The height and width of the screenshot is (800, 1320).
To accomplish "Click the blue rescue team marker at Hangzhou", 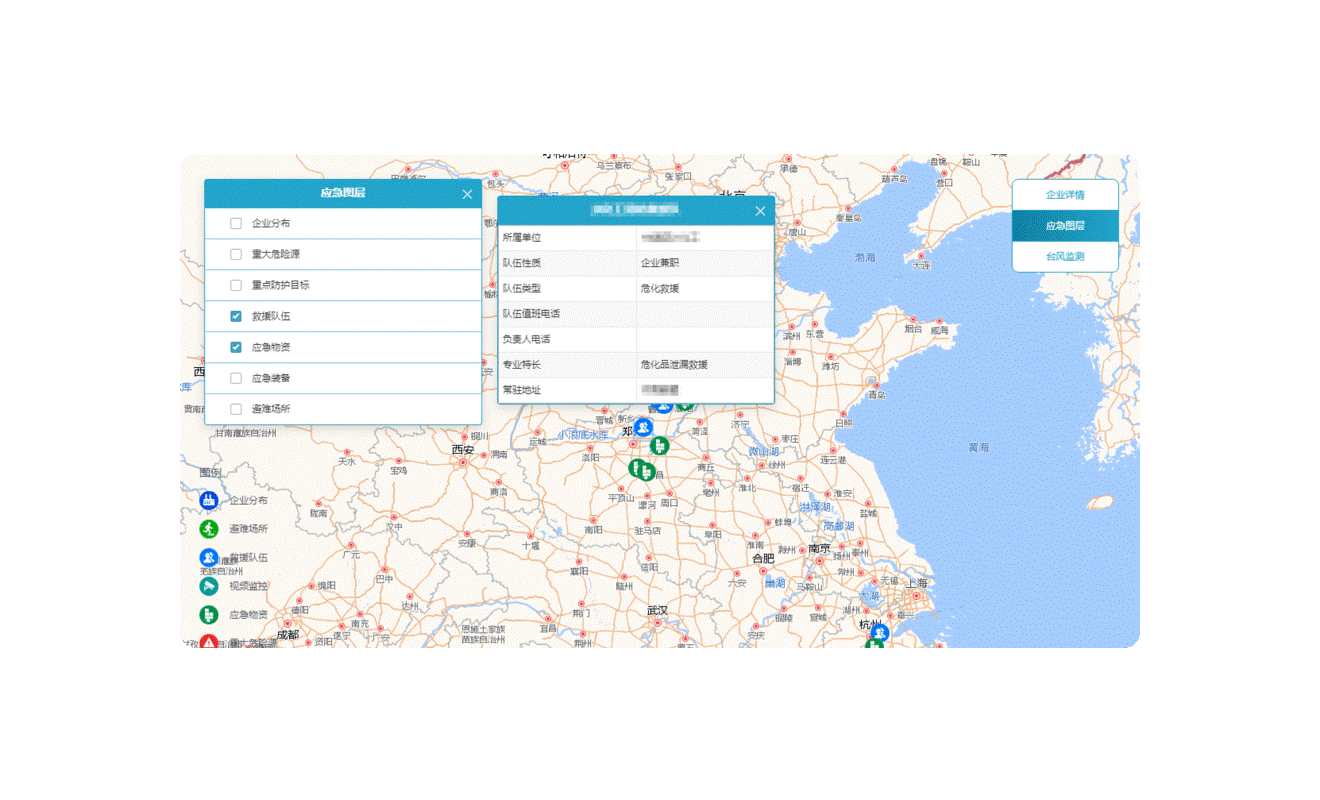I will tap(879, 632).
